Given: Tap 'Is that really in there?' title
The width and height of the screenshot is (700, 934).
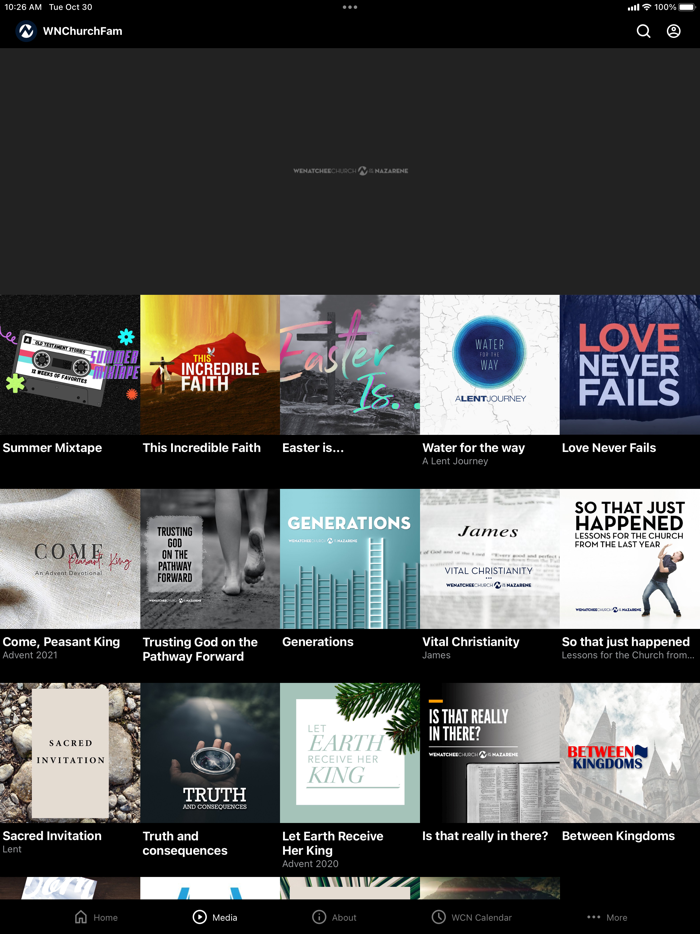Looking at the screenshot, I should [485, 836].
